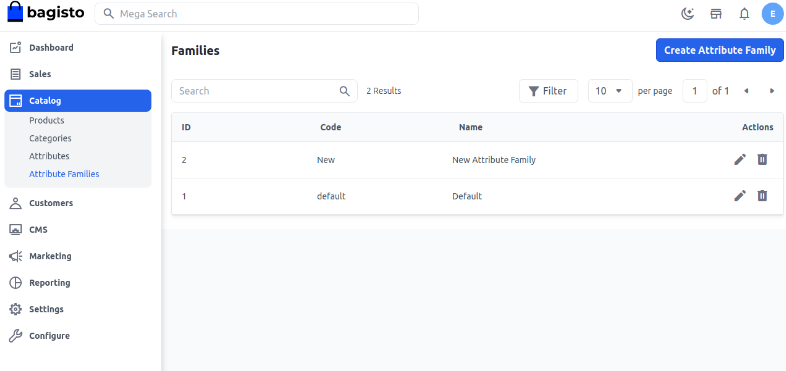Focus the Mega Search field

257,14
